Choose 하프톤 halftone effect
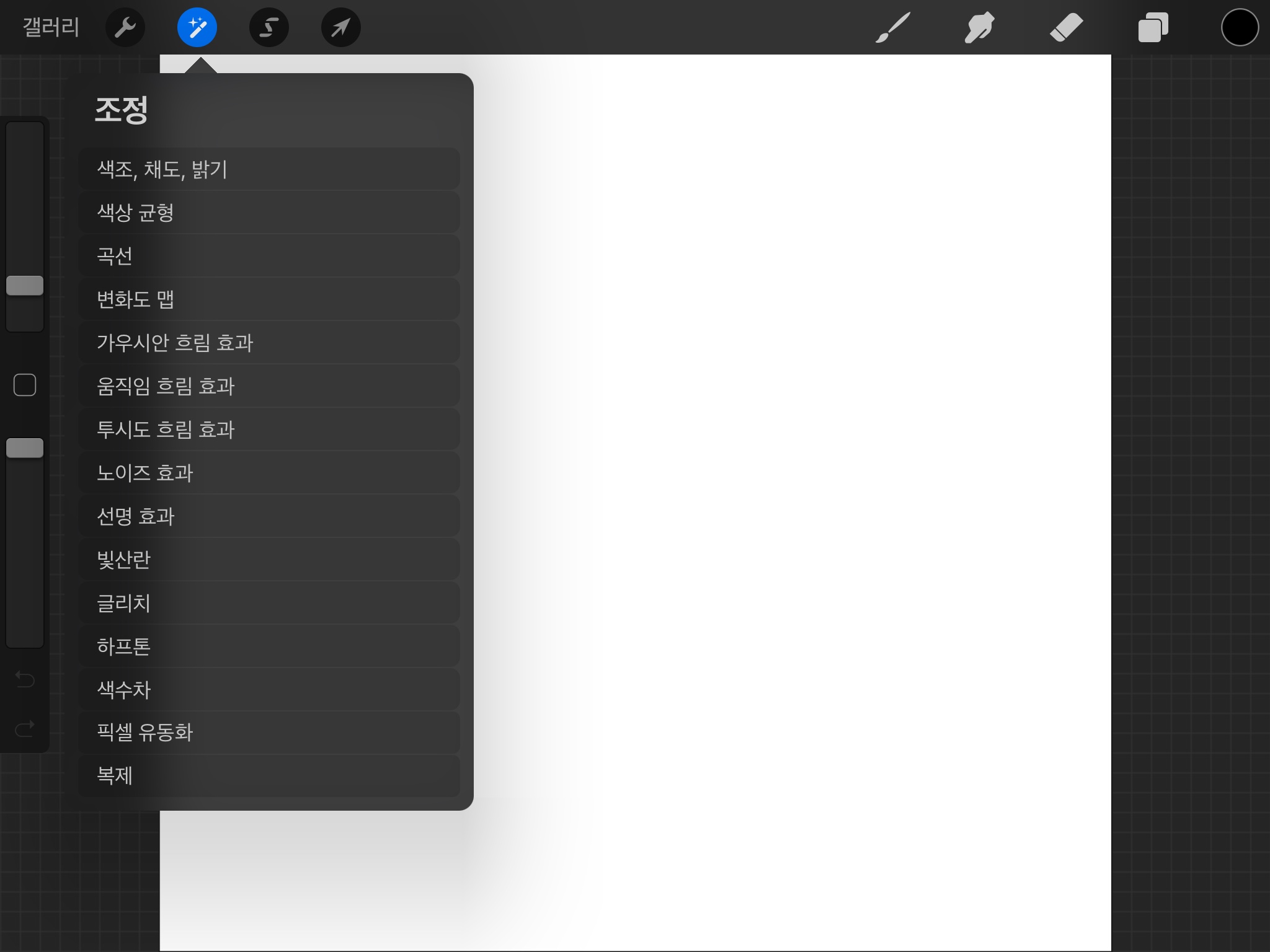The height and width of the screenshot is (952, 1270). [x=269, y=646]
